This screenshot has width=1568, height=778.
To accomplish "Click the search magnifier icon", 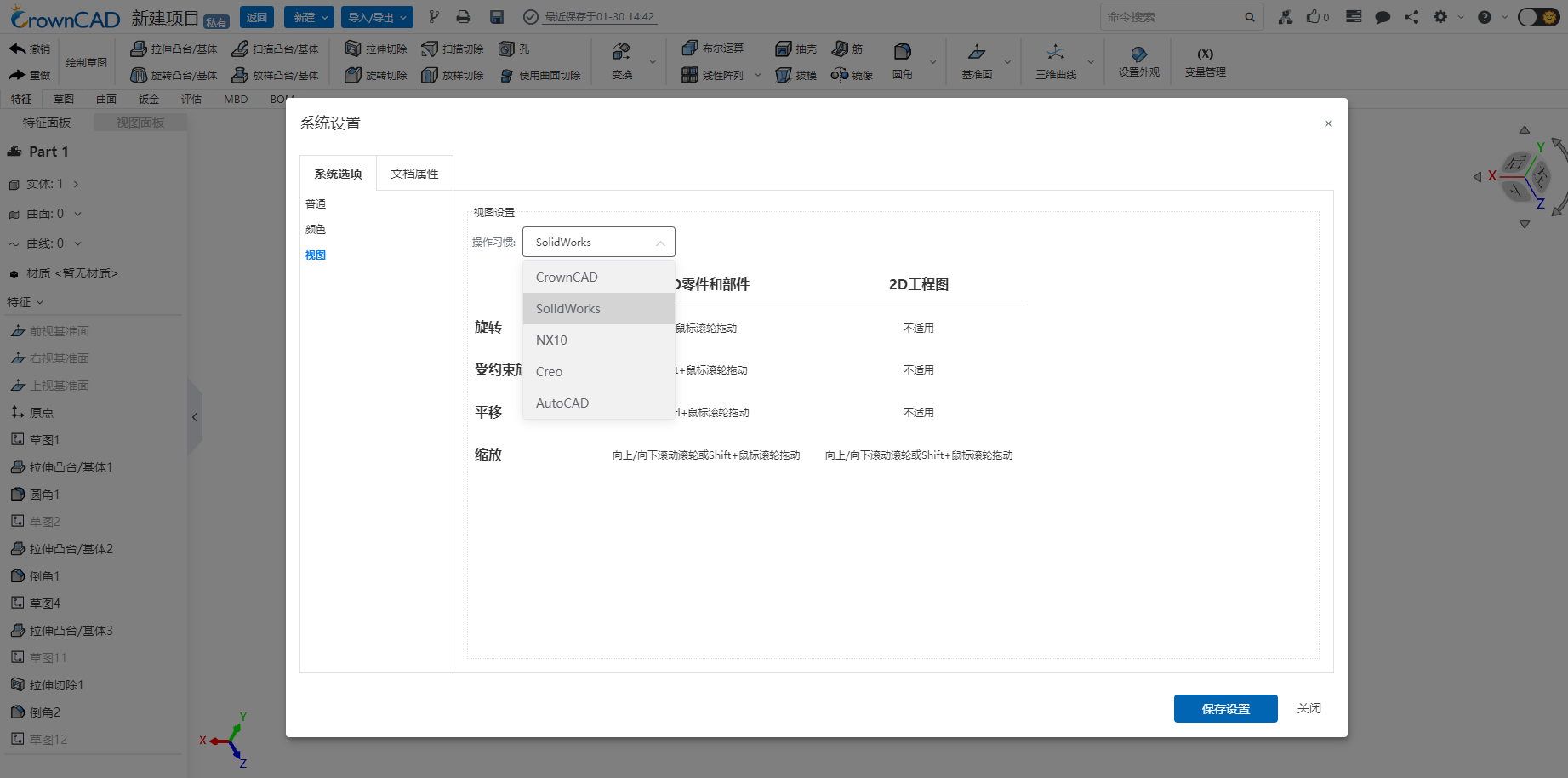I will (1250, 17).
